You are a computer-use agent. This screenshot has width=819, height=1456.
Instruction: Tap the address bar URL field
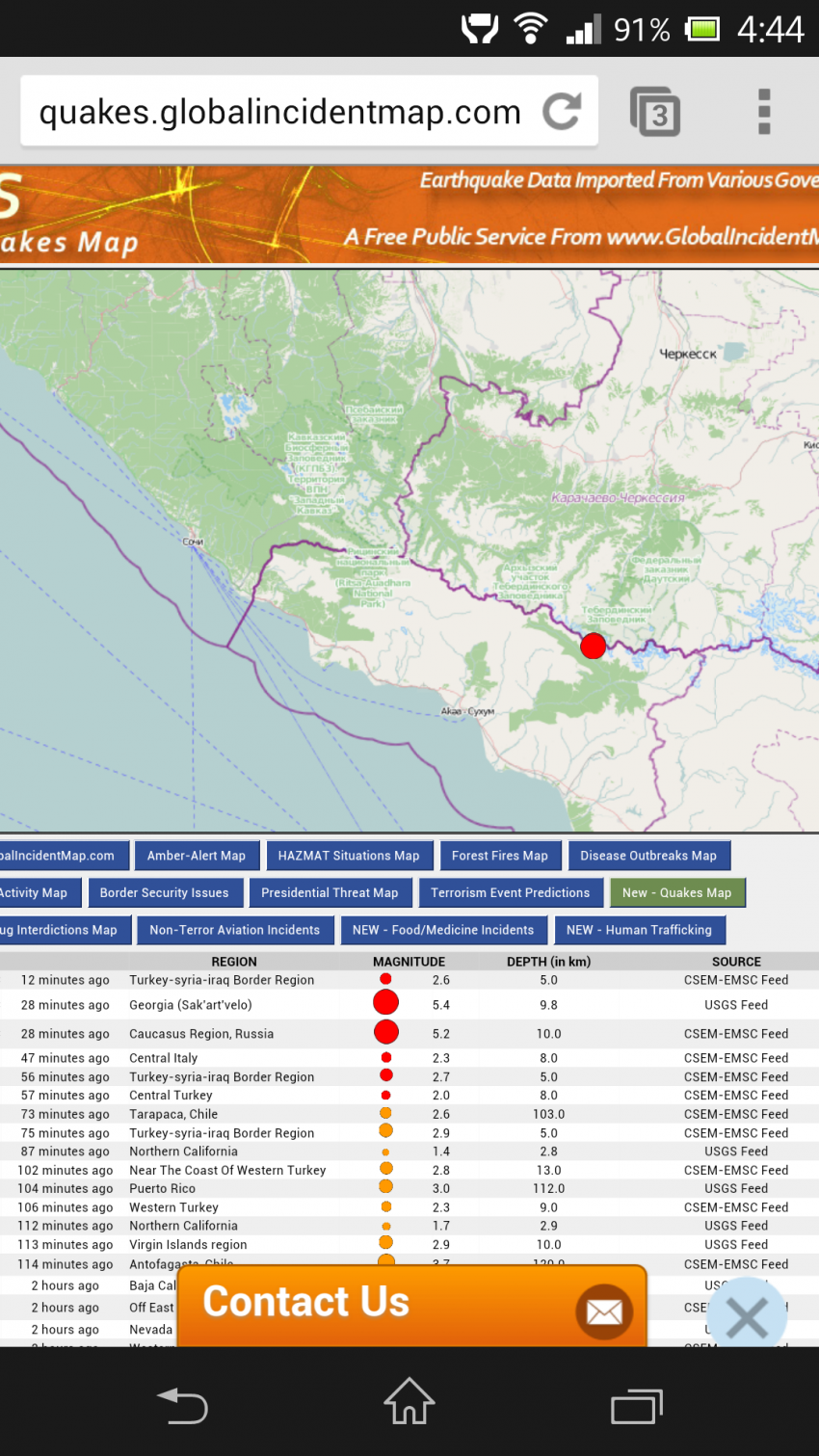coord(279,112)
